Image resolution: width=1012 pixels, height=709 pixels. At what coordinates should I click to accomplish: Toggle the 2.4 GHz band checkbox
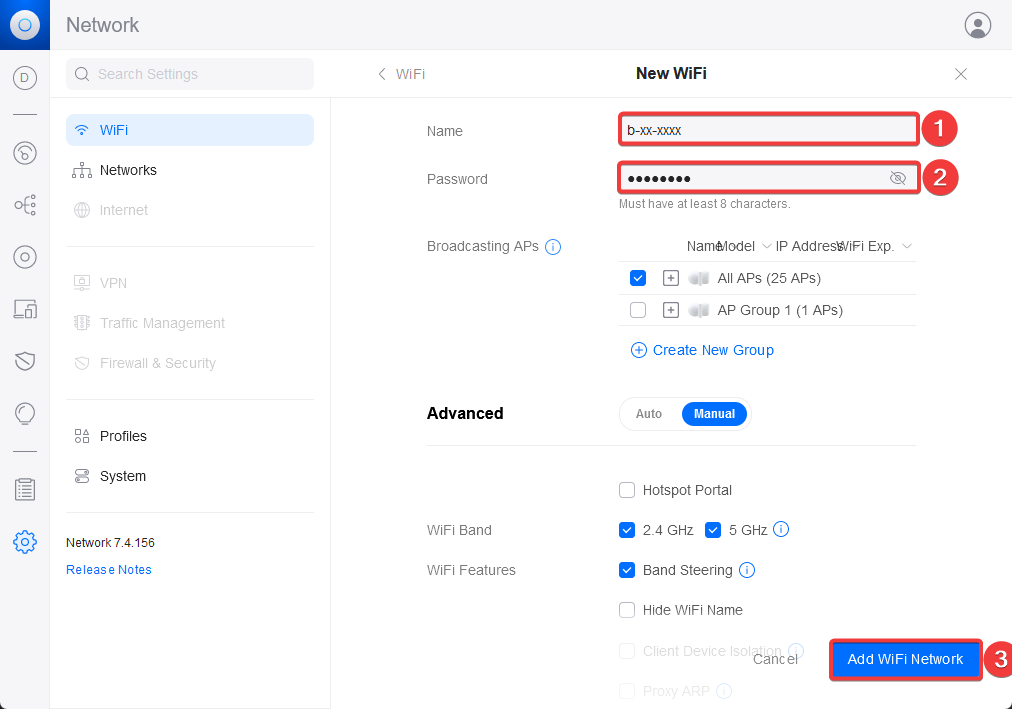coord(627,530)
